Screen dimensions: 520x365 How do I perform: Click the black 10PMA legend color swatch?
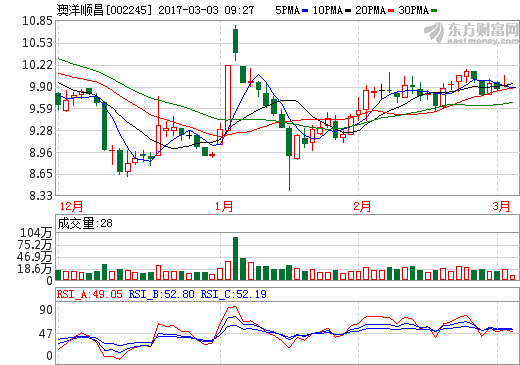pyautogui.click(x=348, y=11)
